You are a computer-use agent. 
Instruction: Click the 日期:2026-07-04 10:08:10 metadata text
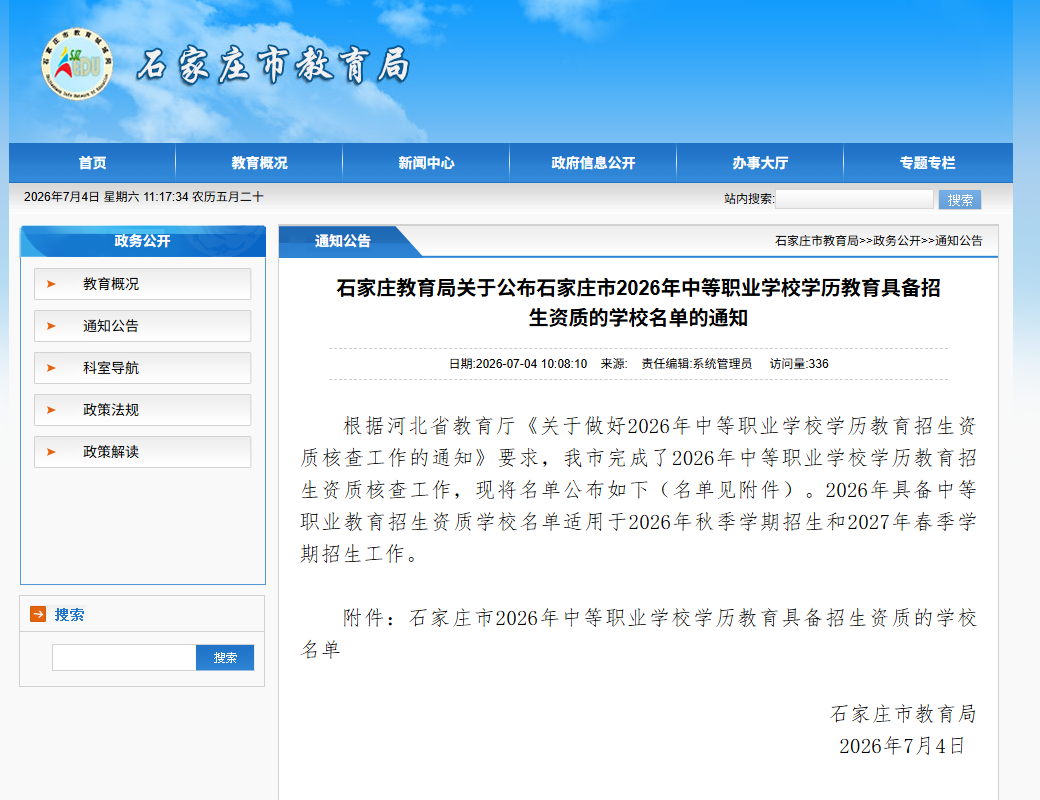[x=518, y=364]
